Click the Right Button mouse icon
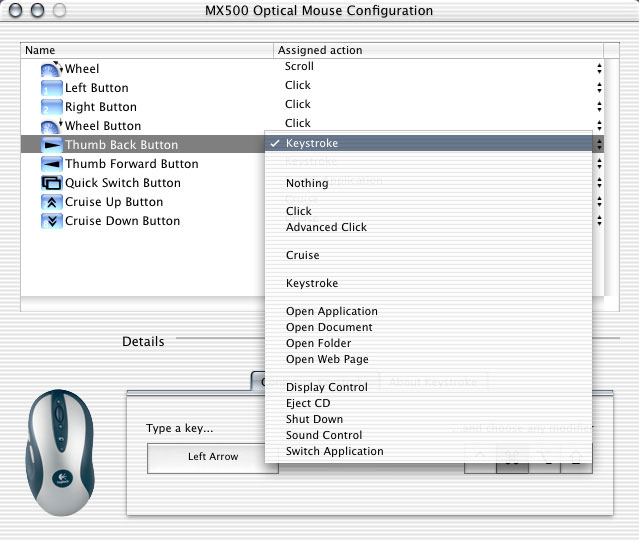The width and height of the screenshot is (639, 541). (x=51, y=107)
